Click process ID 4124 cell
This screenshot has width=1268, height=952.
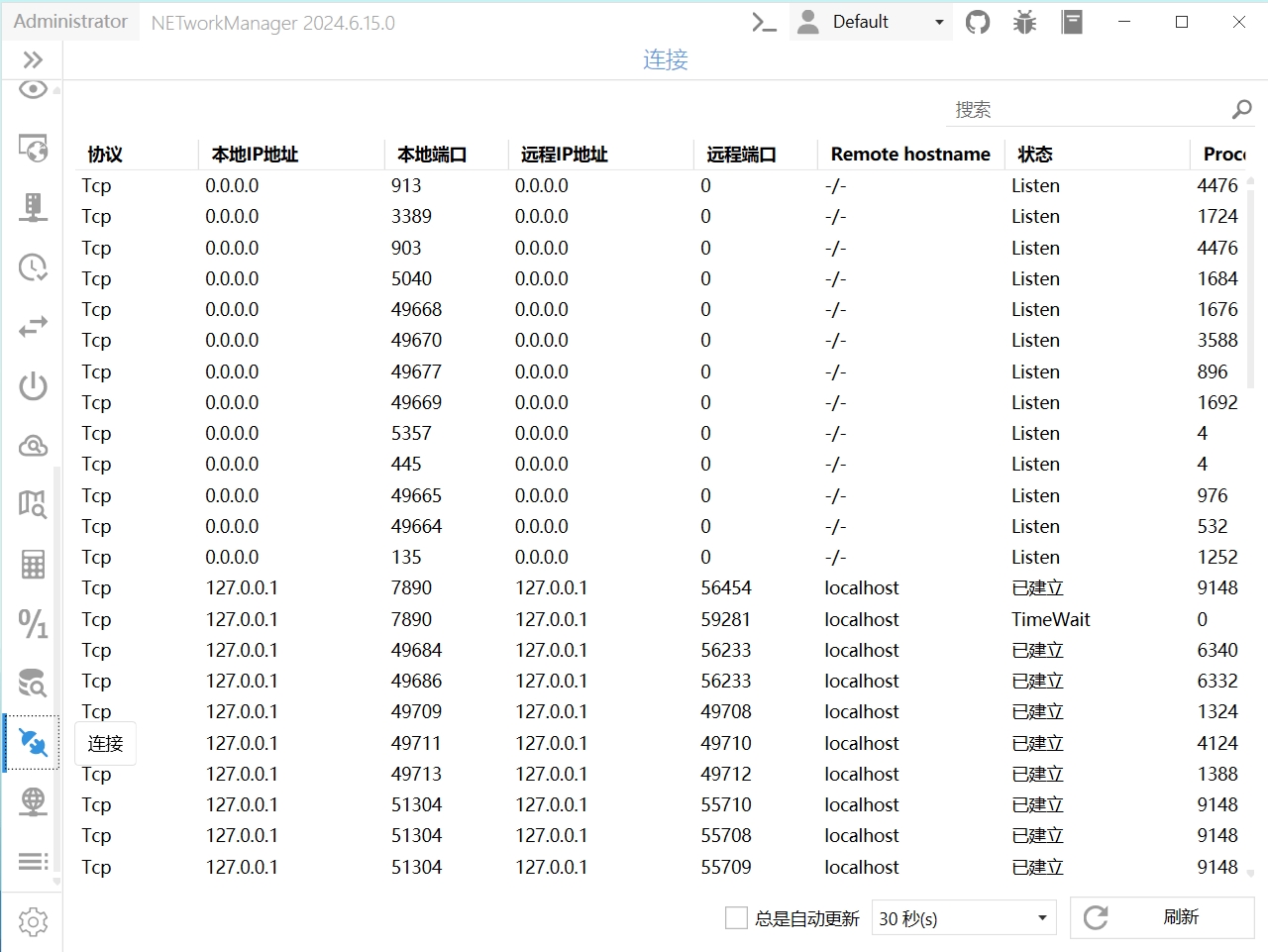(x=1217, y=743)
